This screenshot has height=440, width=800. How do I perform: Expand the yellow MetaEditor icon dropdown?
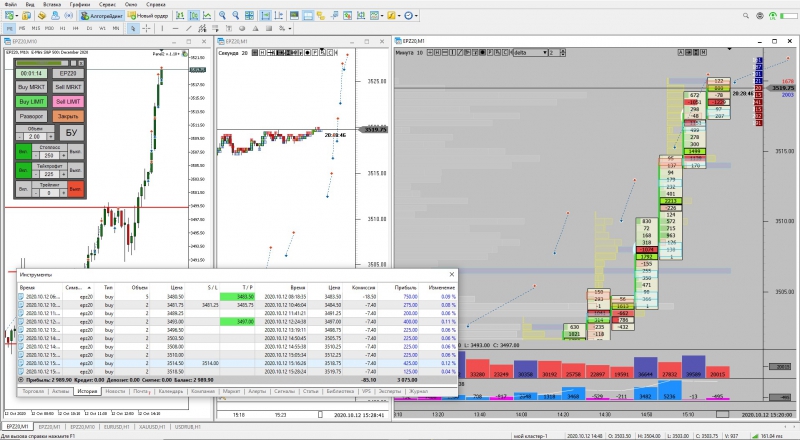[x=399, y=16]
